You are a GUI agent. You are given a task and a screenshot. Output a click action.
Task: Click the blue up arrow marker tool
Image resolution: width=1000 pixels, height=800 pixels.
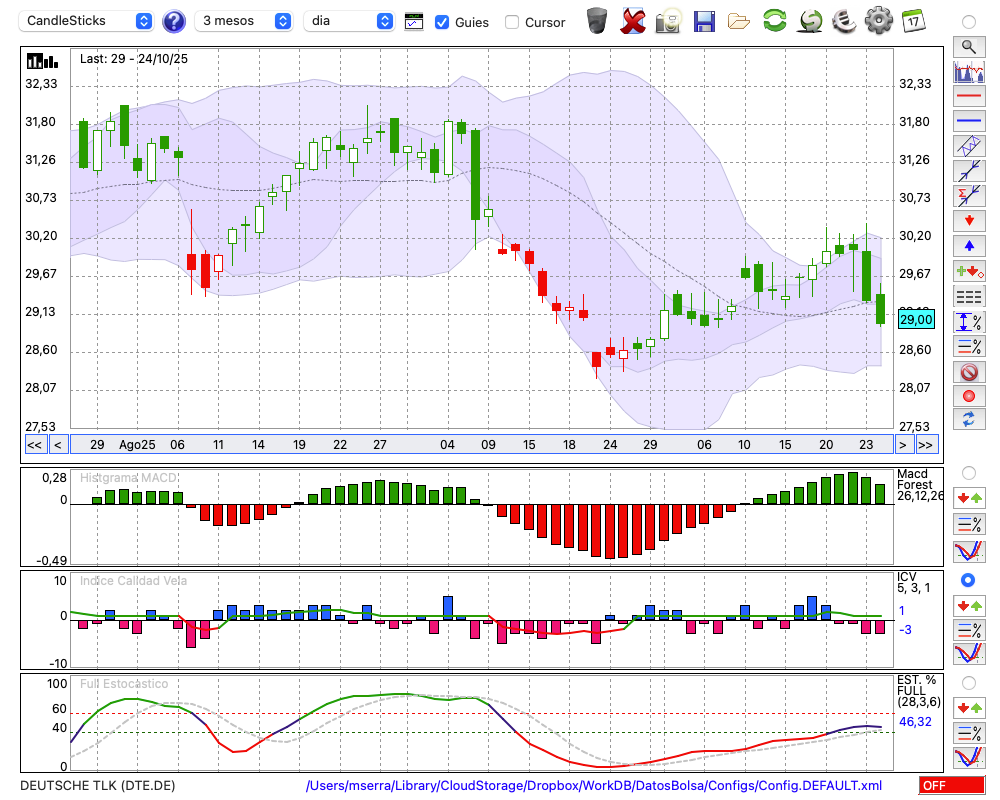968,245
